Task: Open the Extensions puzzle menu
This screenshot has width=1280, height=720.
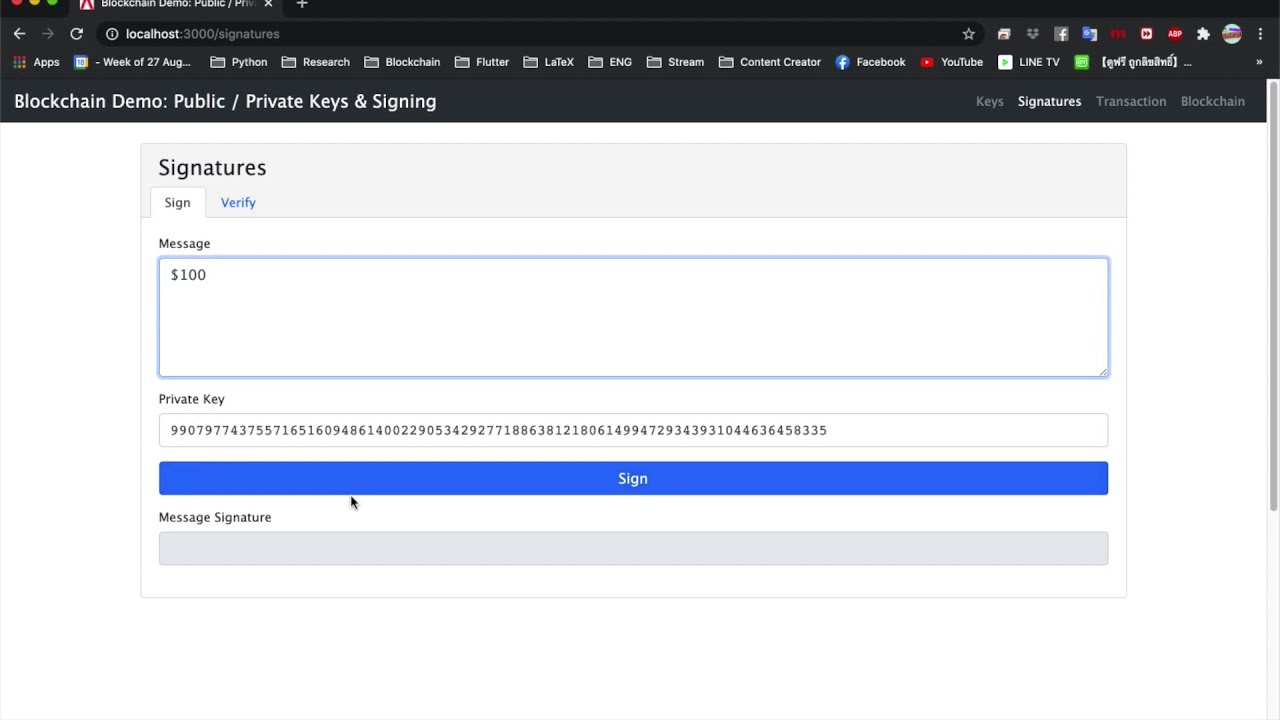Action: pyautogui.click(x=1203, y=34)
